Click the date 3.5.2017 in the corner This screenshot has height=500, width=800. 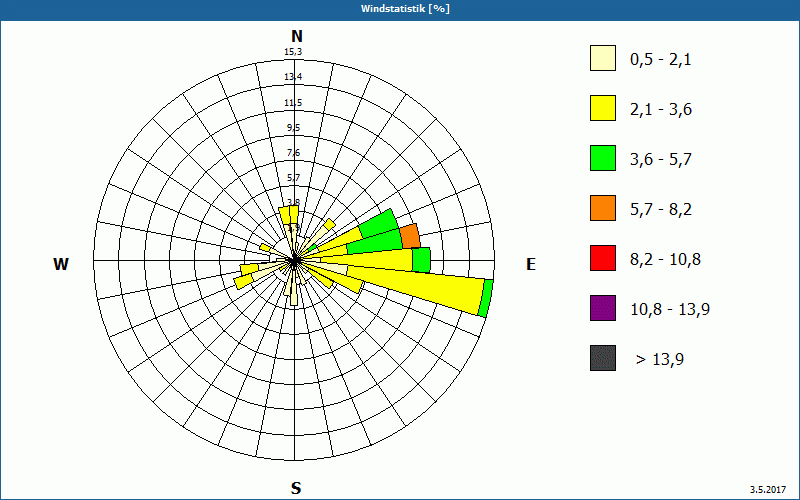768,489
